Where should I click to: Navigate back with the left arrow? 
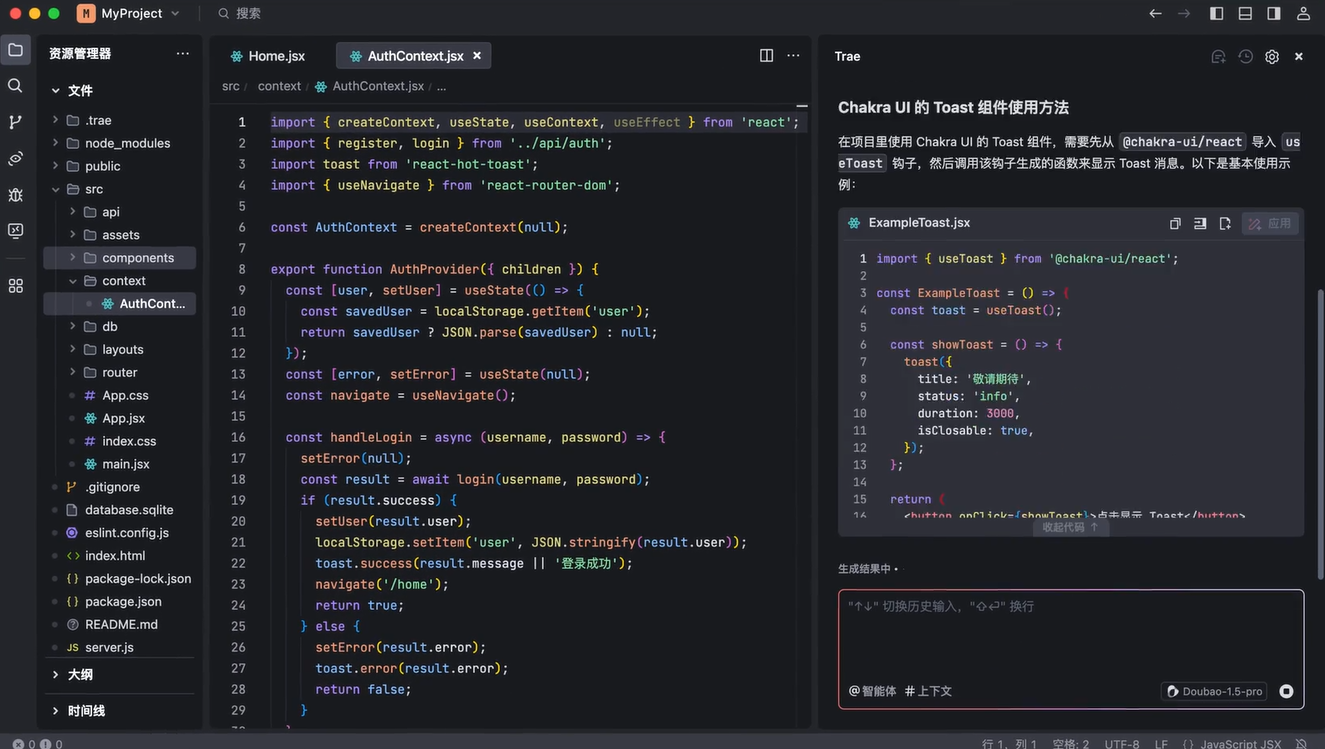1155,14
